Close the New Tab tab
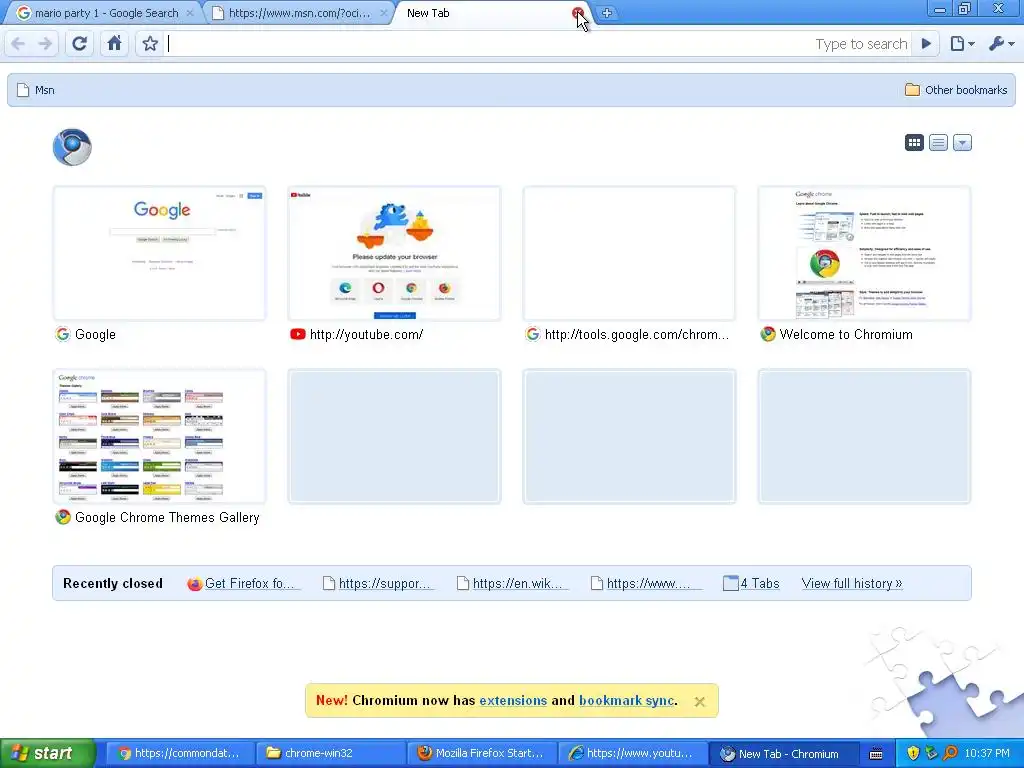Screen dimensions: 1024x768 [577, 13]
